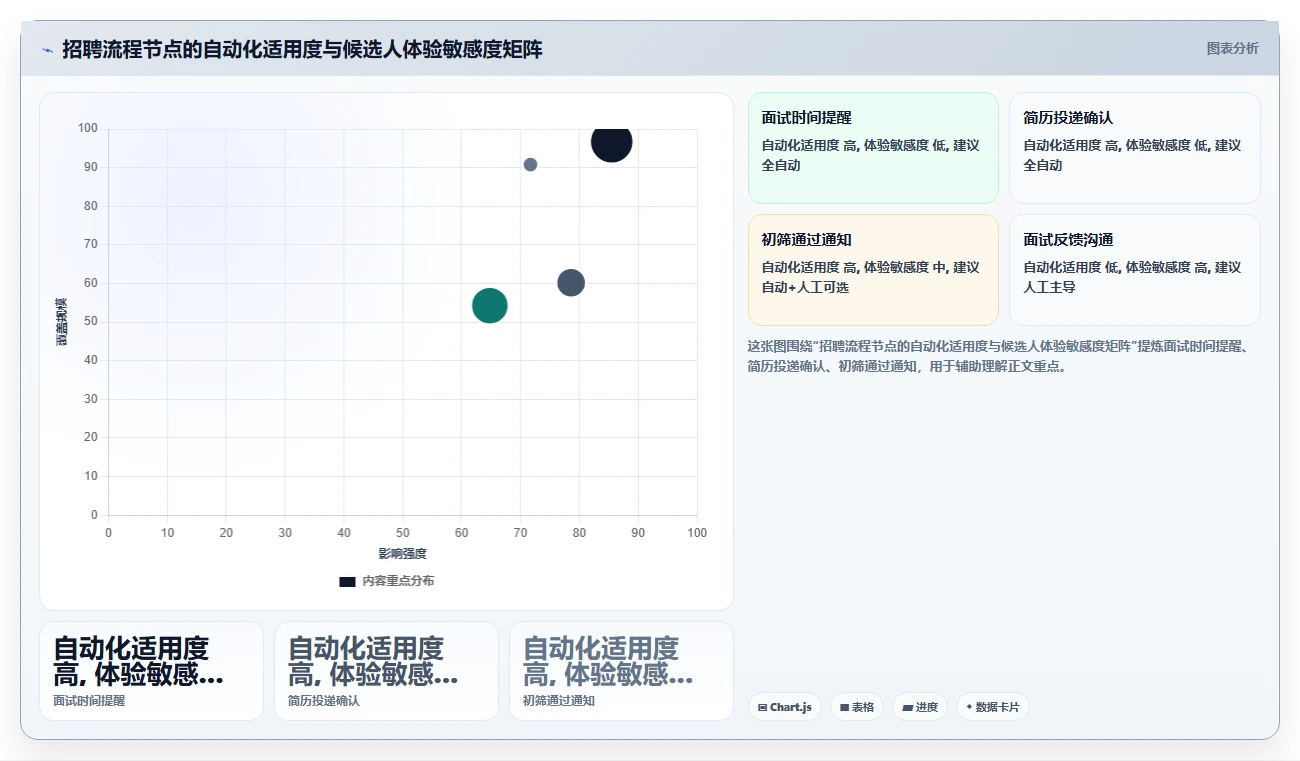Image resolution: width=1300 pixels, height=761 pixels.
Task: Click the y-axis tick label 70
Action: click(x=91, y=244)
